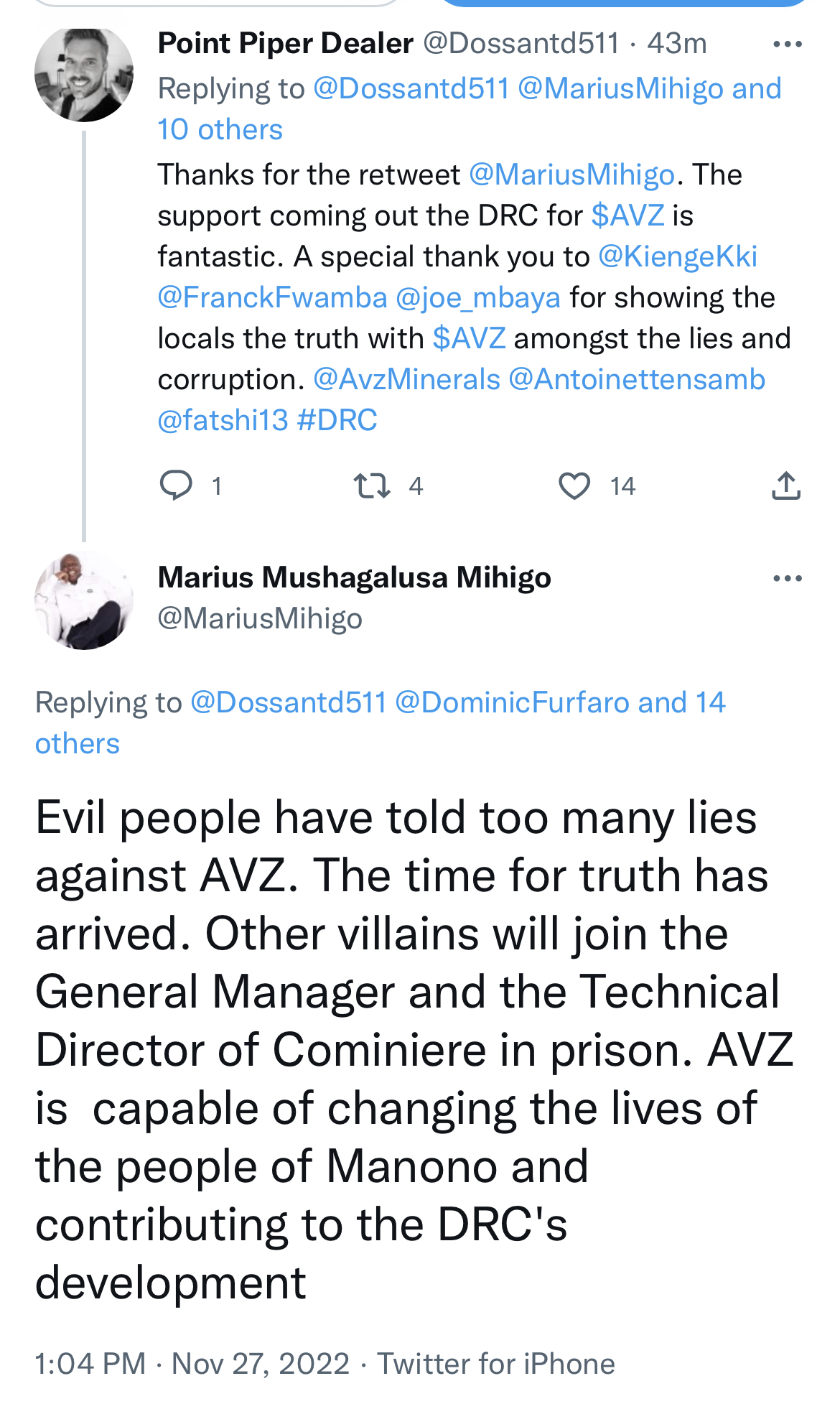Screen dimensions: 840x1404
Task: Open Marius Mushagalusa Mihigo's profile picture
Action: click(84, 600)
